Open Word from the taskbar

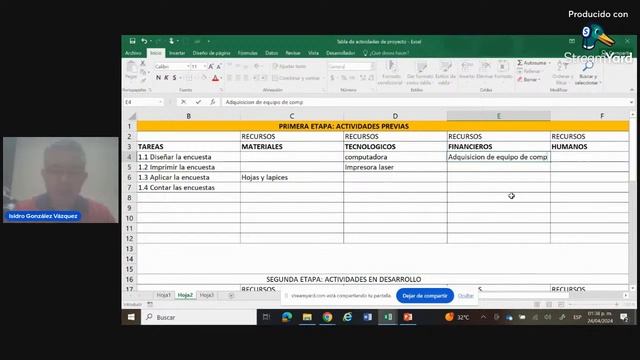[x=368, y=317]
